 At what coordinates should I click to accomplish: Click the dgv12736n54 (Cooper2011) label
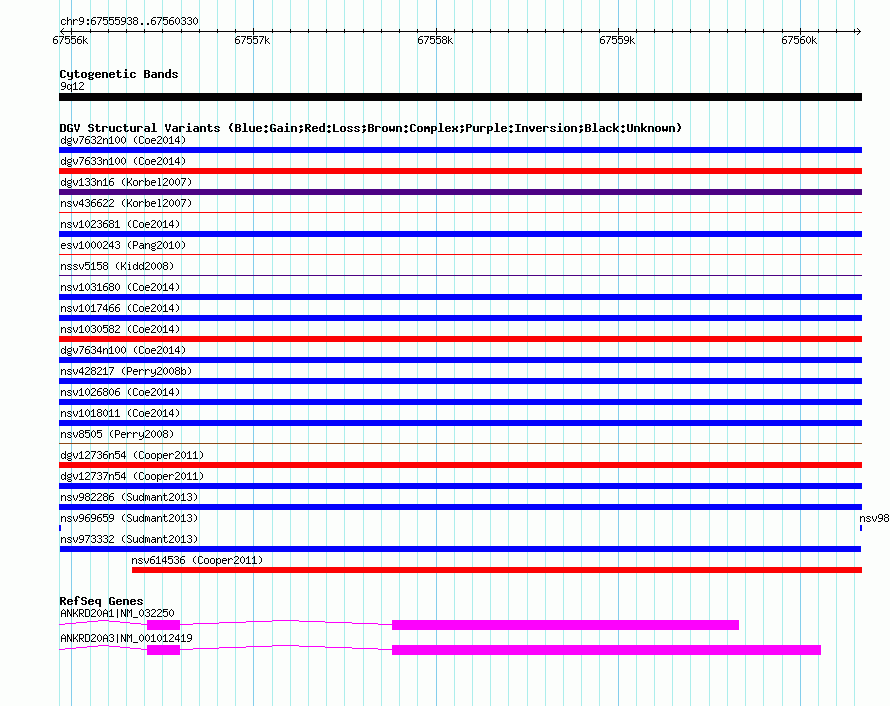132,455
